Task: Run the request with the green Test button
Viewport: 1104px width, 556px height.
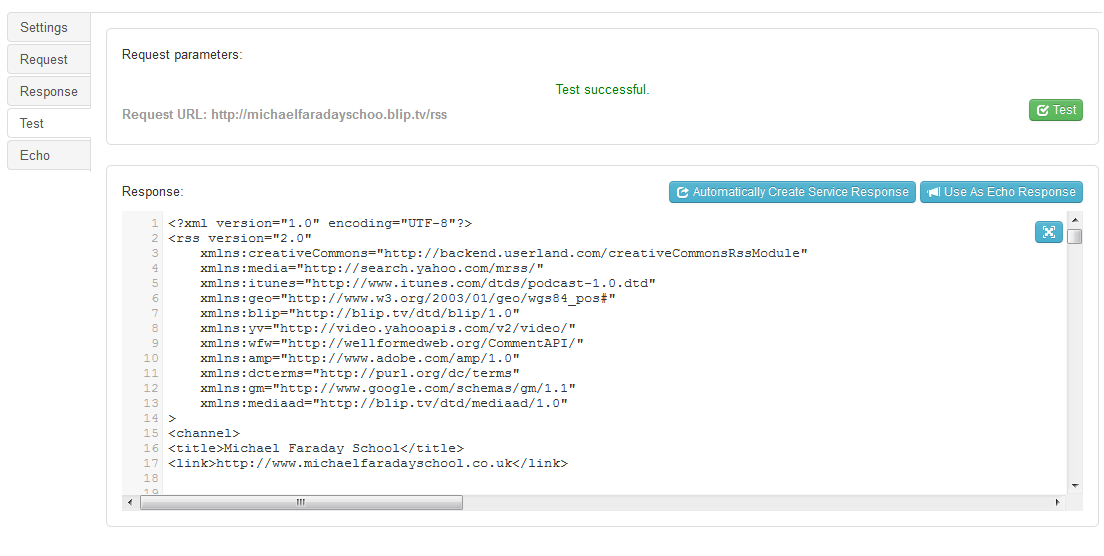Action: [x=1055, y=110]
